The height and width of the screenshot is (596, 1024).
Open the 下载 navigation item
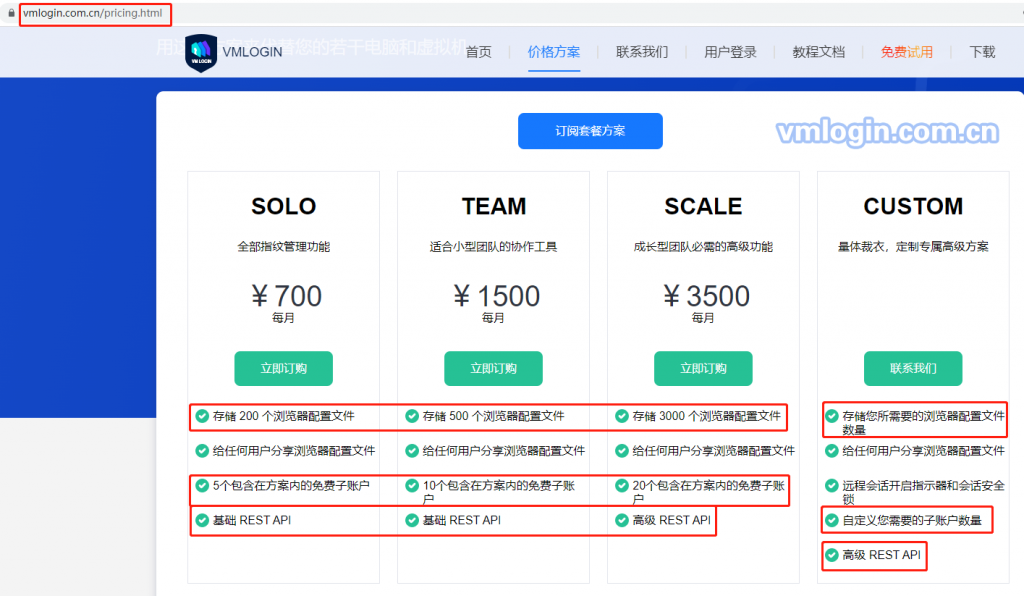click(x=982, y=52)
